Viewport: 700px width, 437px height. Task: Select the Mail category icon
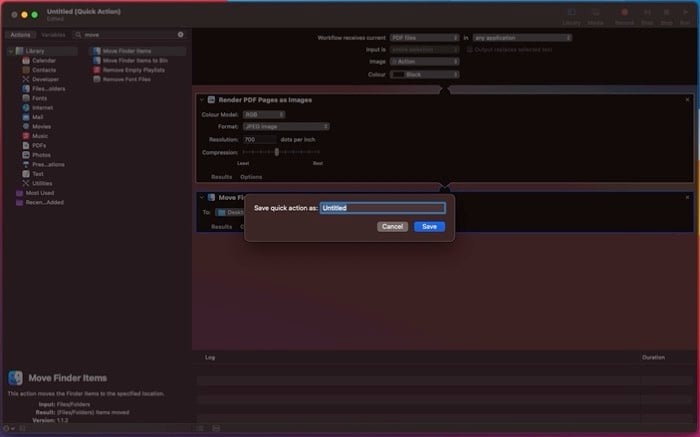click(x=26, y=117)
